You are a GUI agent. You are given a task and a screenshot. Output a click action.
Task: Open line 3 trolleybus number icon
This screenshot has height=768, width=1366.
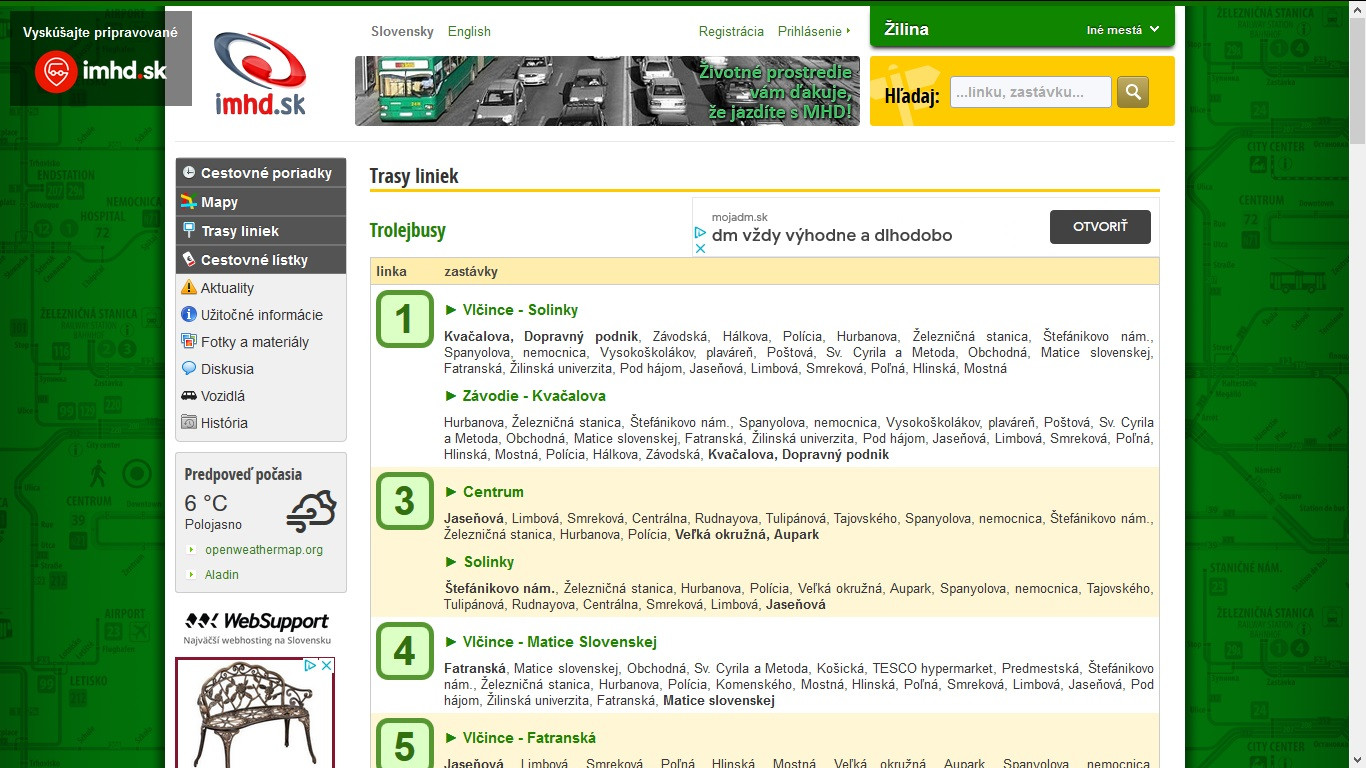point(404,501)
